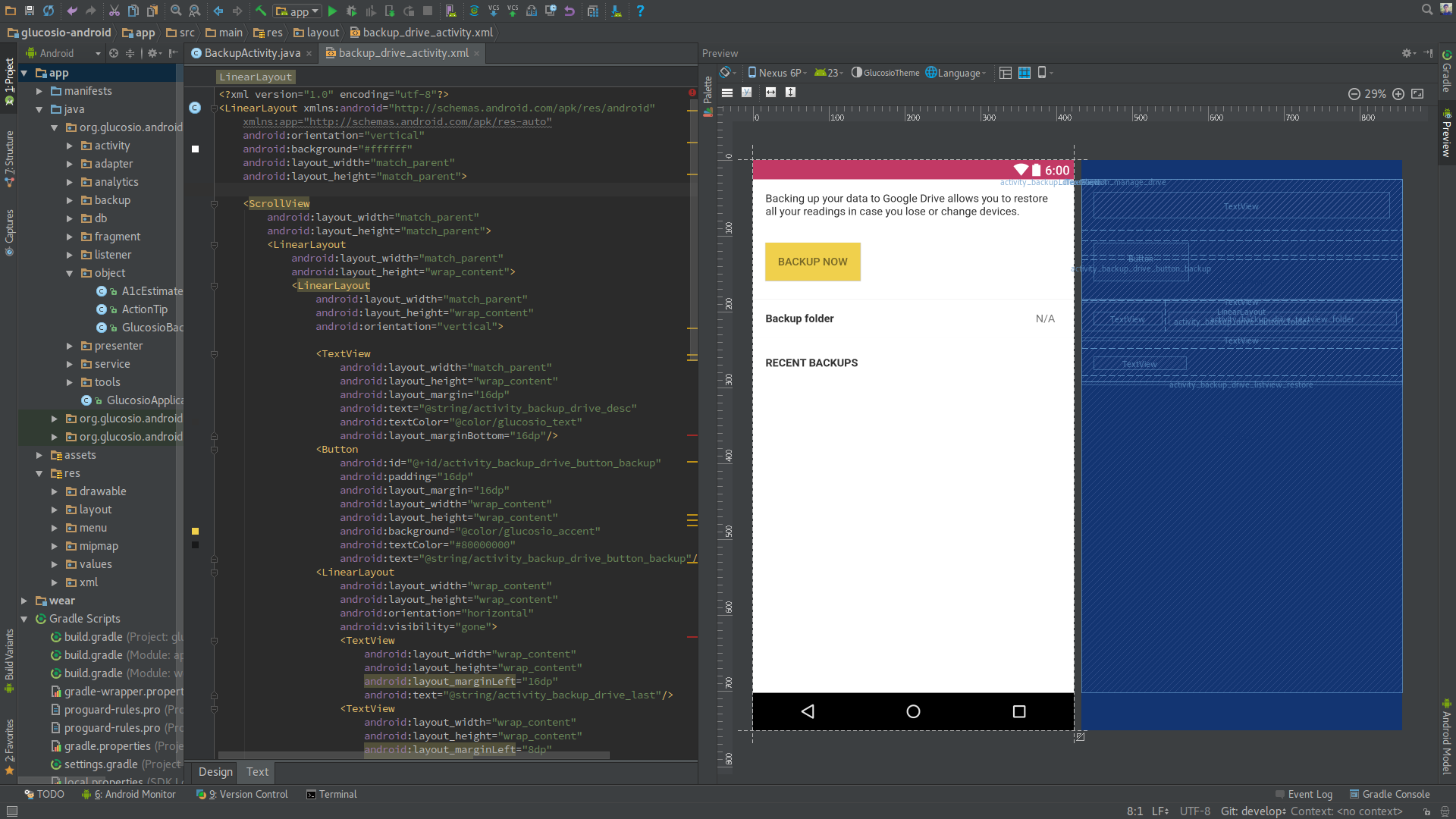Open the Nexus 6P device dropdown
The image size is (1456, 819).
[777, 73]
